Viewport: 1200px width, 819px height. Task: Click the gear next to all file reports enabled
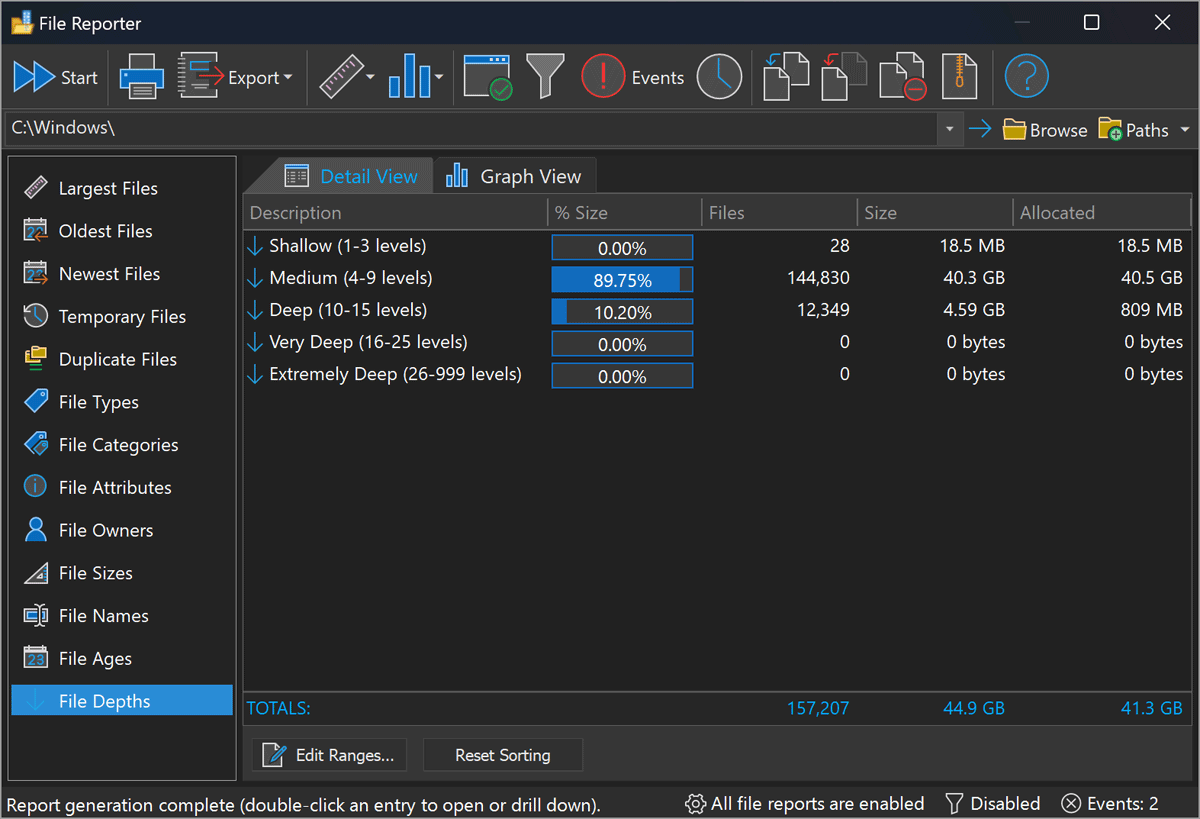[x=694, y=803]
